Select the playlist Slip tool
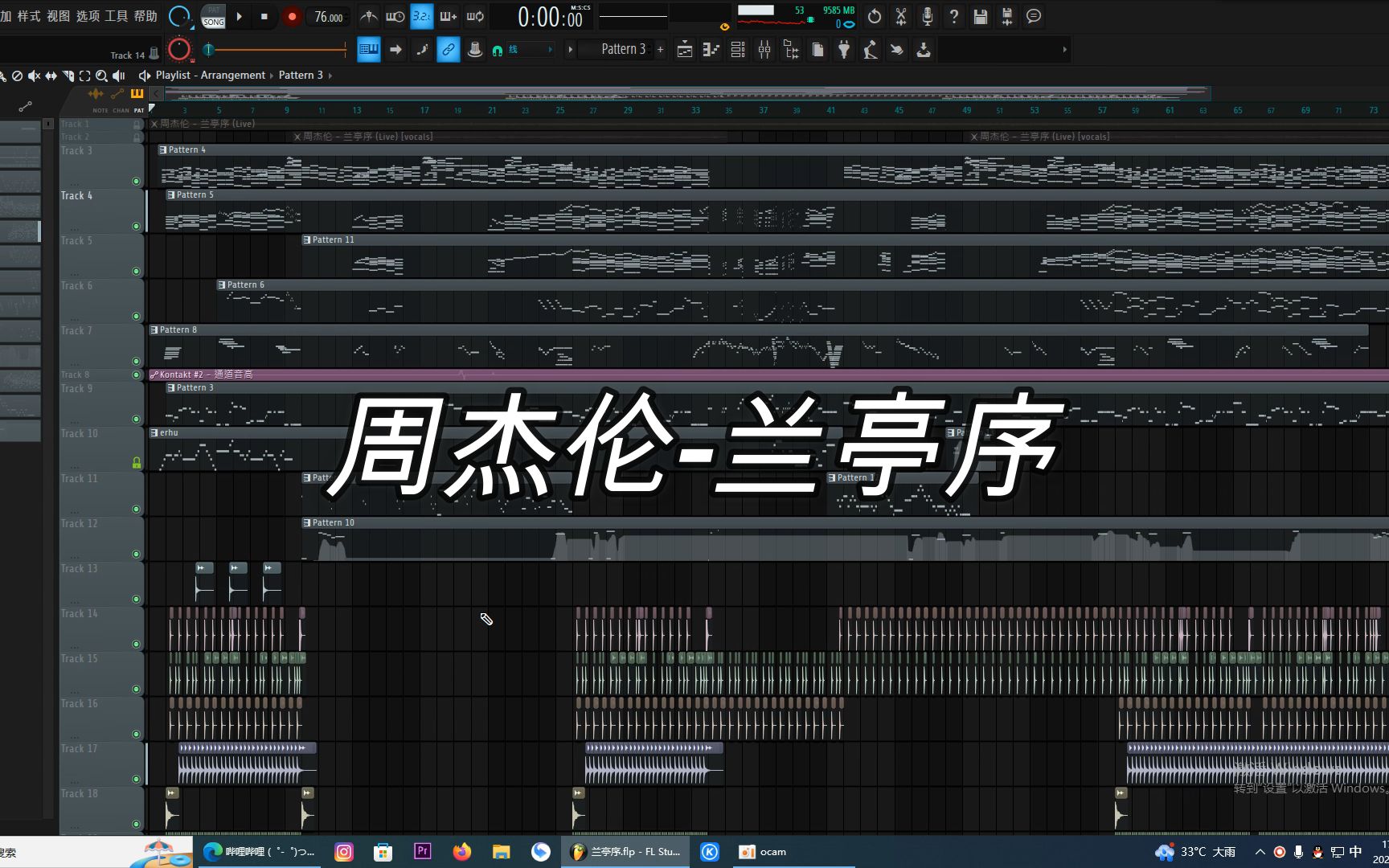Image resolution: width=1389 pixels, height=868 pixels. pyautogui.click(x=51, y=76)
